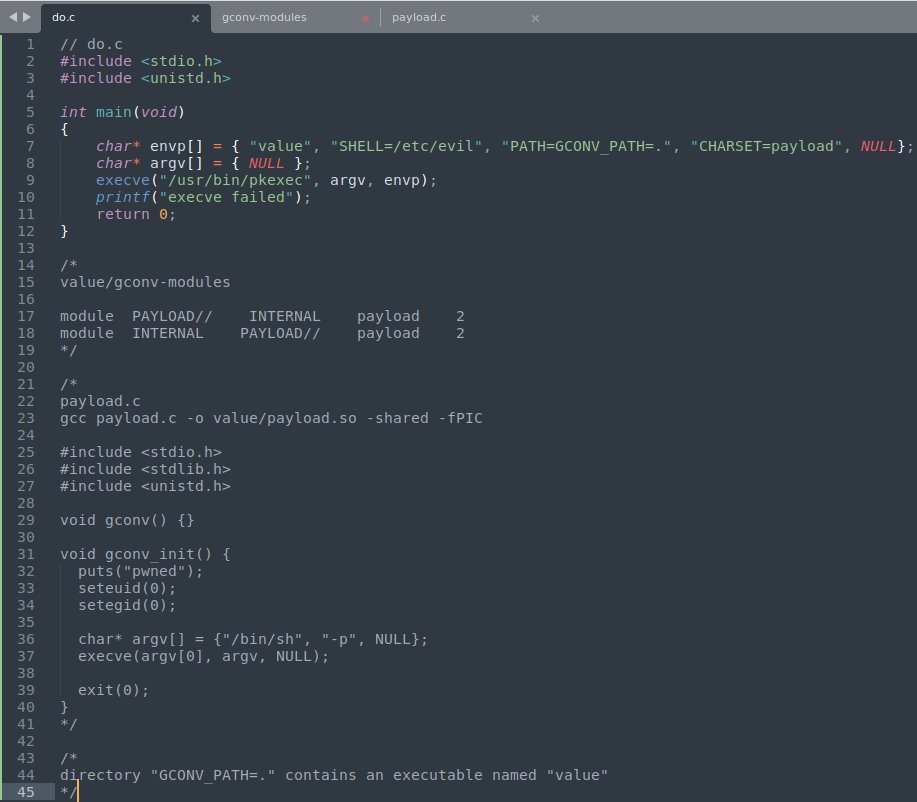Click the "// do.c" comment text

[x=91, y=44]
